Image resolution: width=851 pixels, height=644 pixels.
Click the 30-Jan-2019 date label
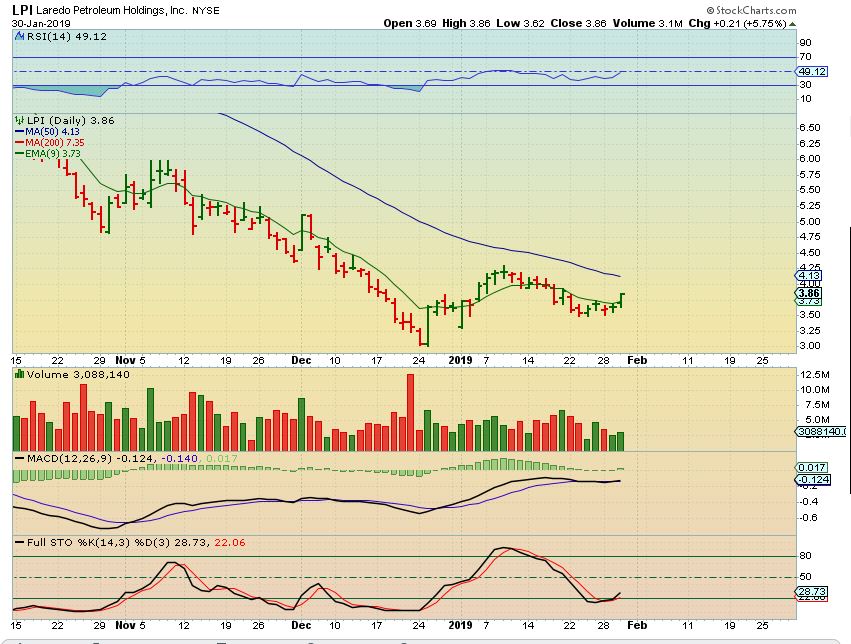(x=41, y=24)
